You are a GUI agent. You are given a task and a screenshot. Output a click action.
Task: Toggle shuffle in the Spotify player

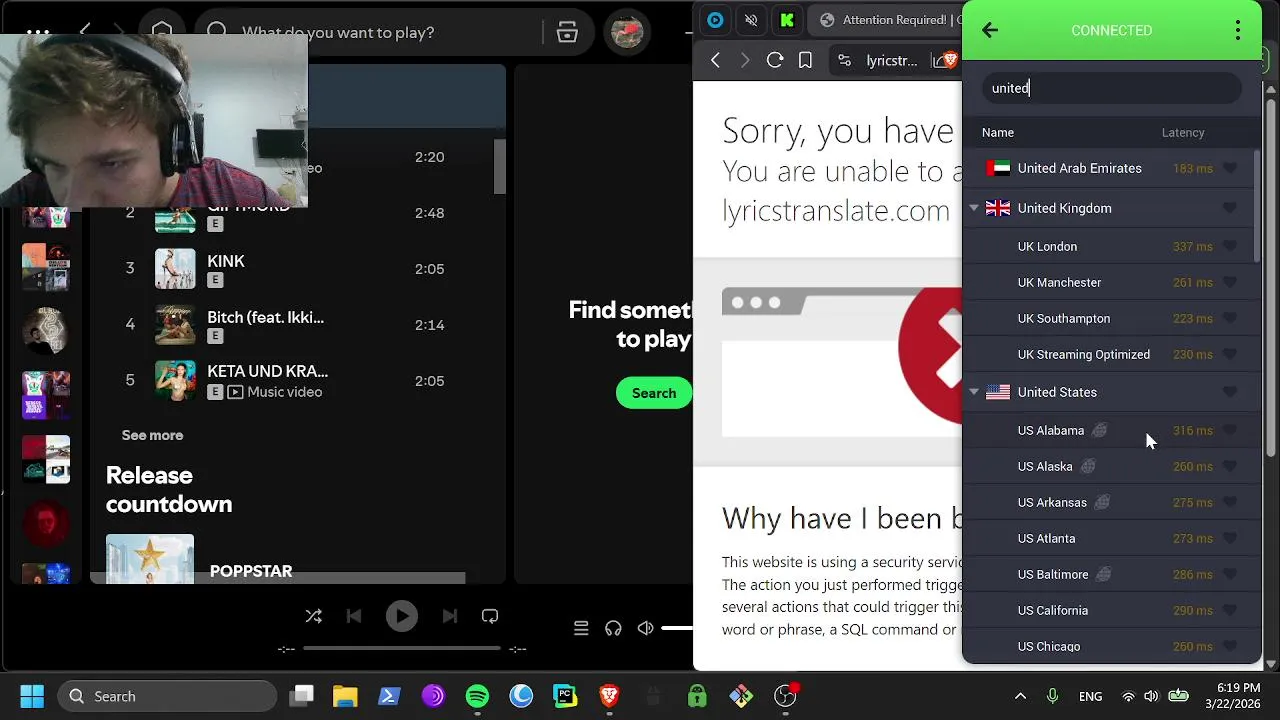[314, 616]
